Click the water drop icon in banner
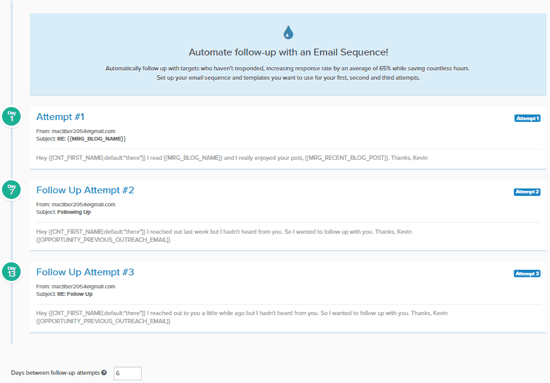Image resolution: width=550 pixels, height=383 pixels. [288, 33]
